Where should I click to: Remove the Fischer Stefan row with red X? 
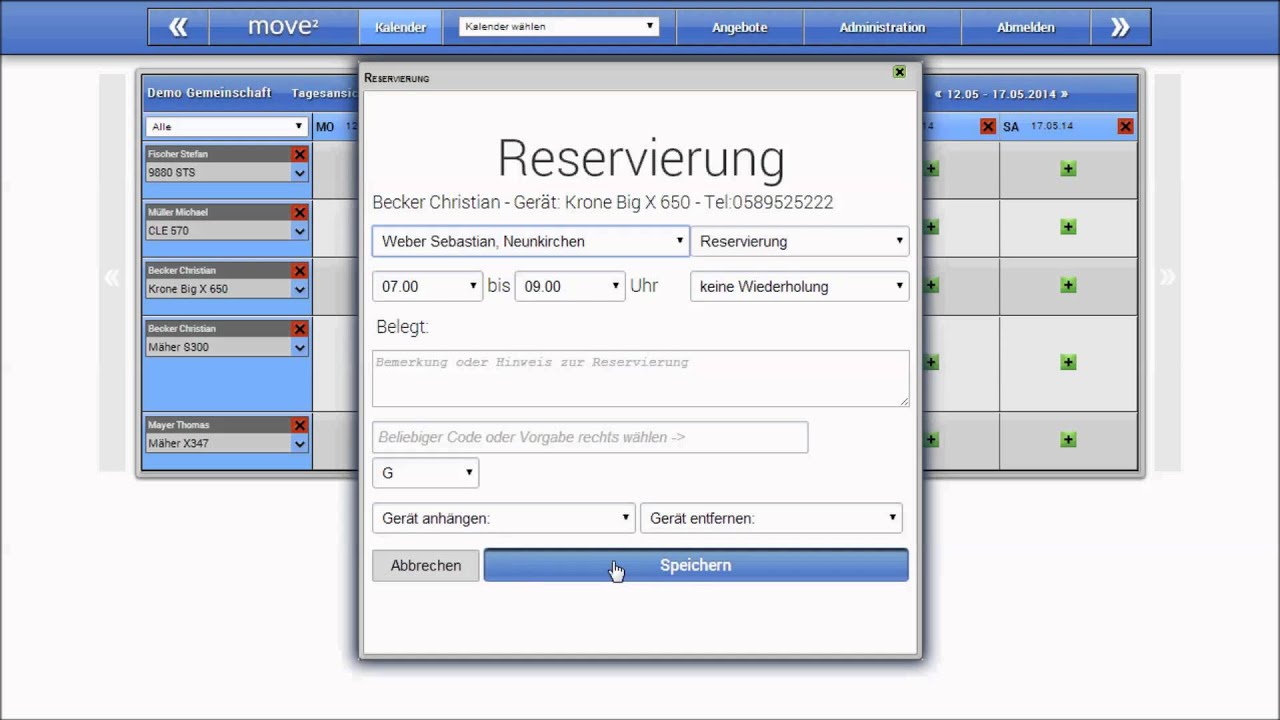pyautogui.click(x=299, y=154)
